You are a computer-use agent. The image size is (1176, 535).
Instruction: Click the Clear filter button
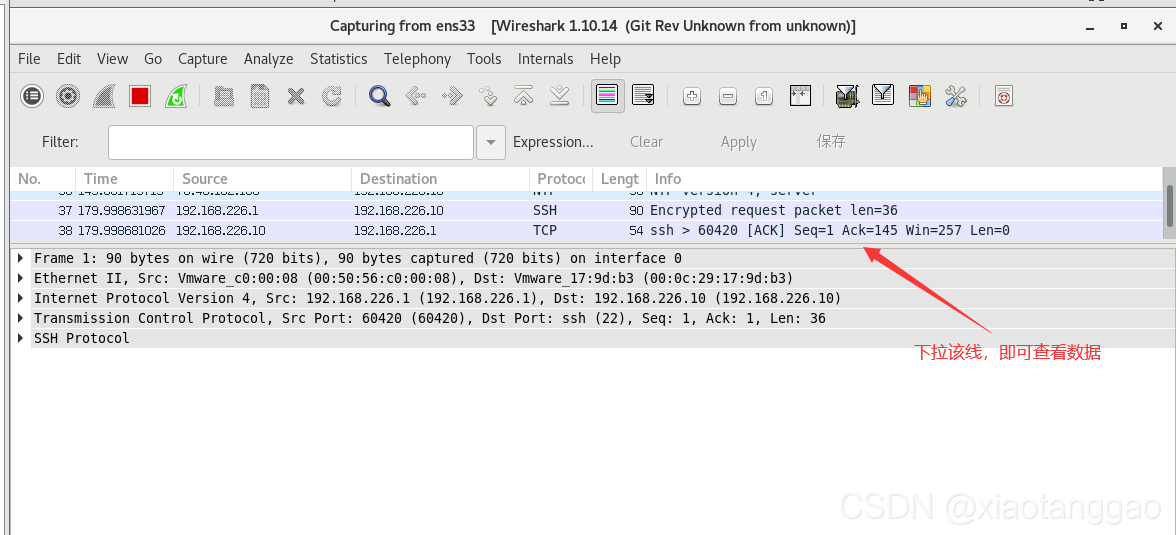point(646,142)
